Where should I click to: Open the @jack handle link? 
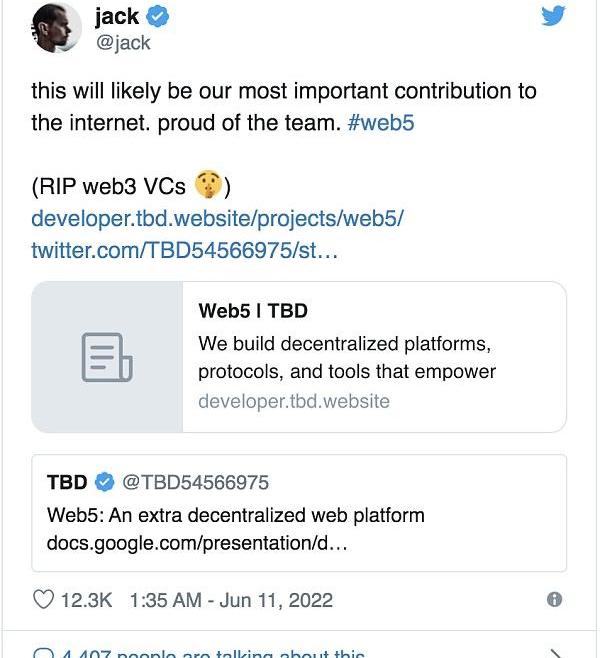(123, 44)
